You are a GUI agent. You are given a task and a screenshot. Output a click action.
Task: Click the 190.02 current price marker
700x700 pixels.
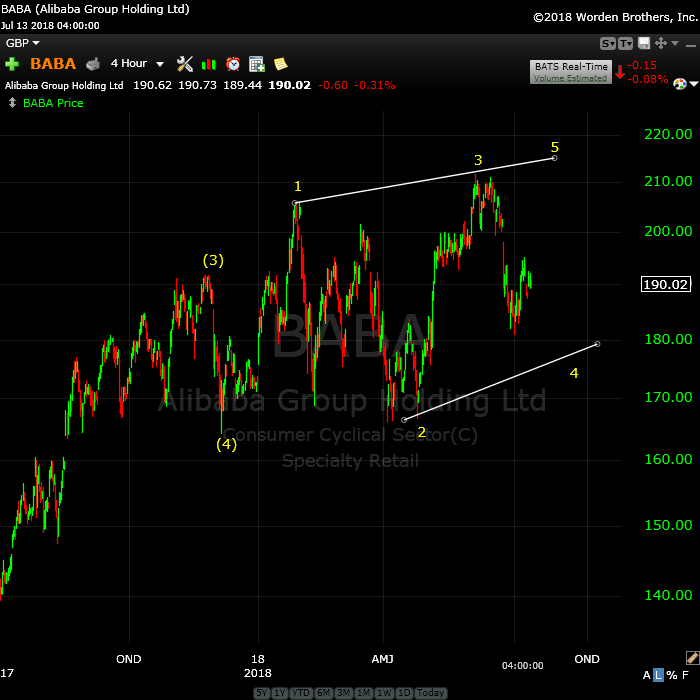coord(666,284)
